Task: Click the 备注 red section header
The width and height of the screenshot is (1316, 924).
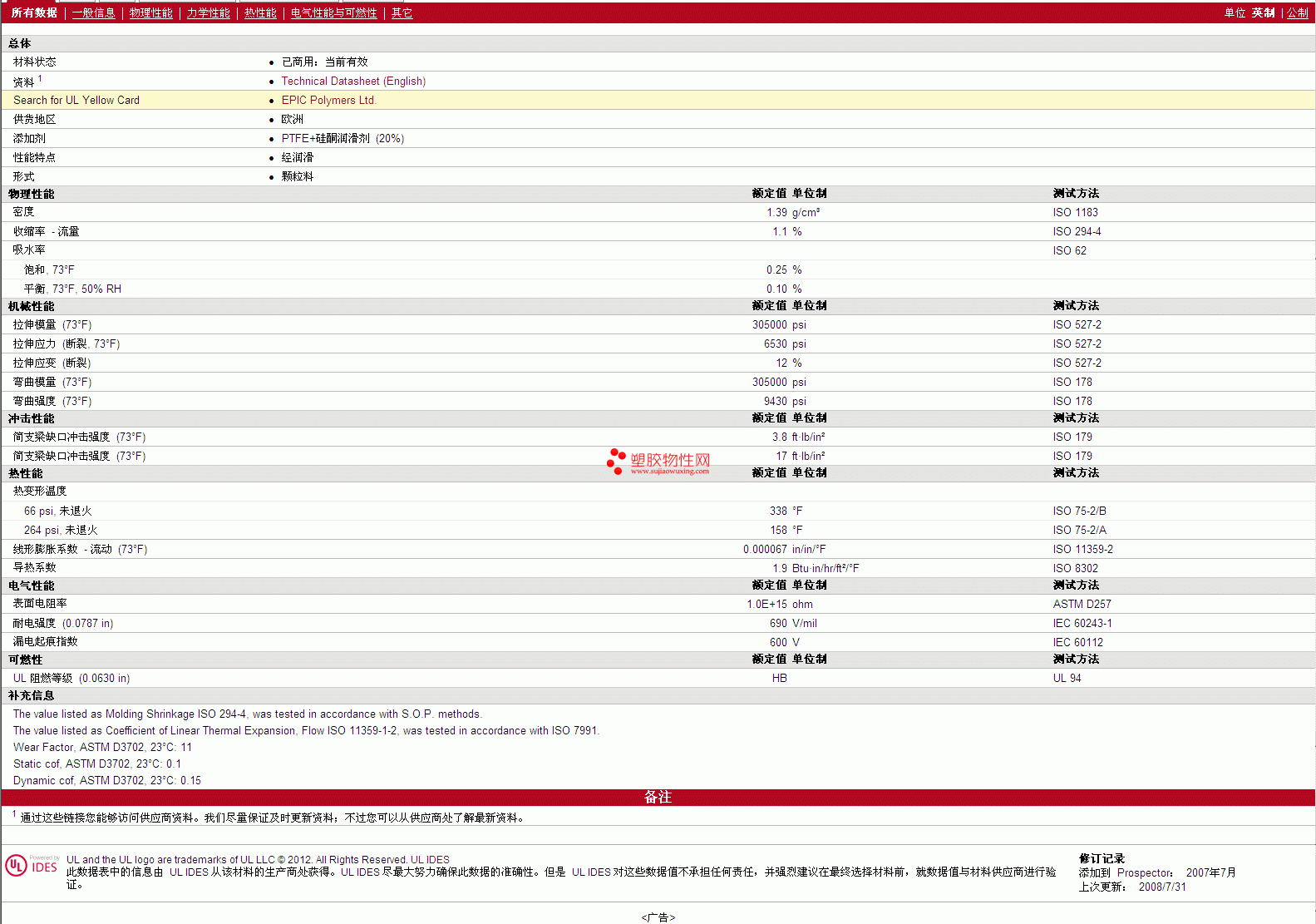Action: (x=658, y=798)
